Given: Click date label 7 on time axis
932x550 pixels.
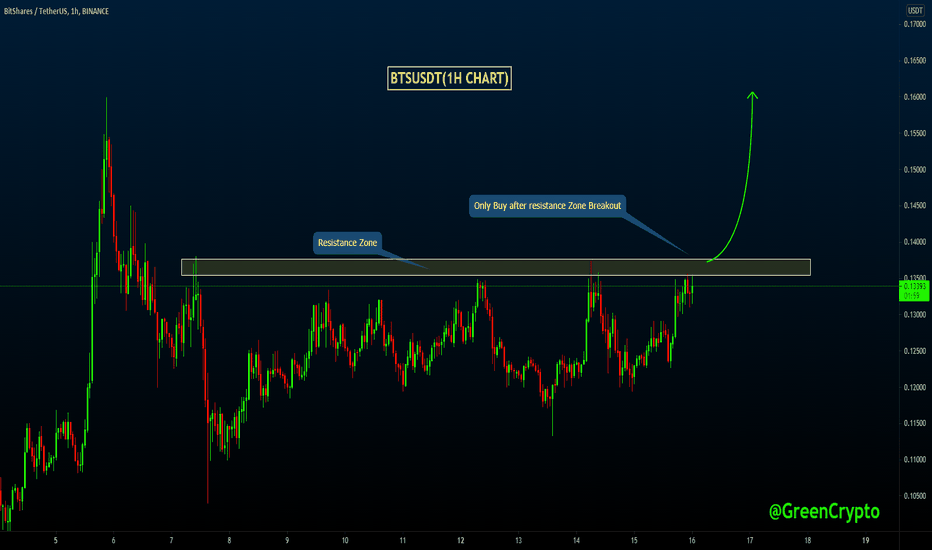Looking at the screenshot, I should click(x=171, y=540).
